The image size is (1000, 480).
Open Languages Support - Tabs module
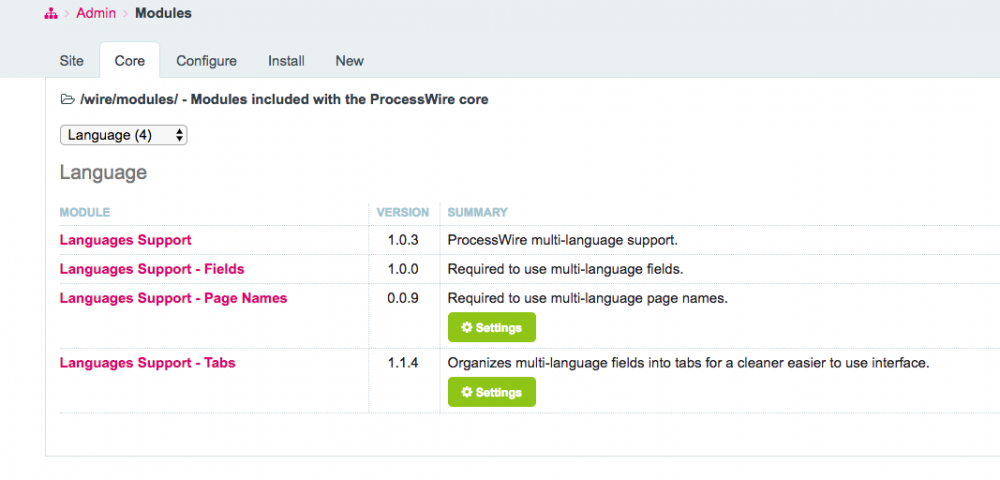(147, 362)
